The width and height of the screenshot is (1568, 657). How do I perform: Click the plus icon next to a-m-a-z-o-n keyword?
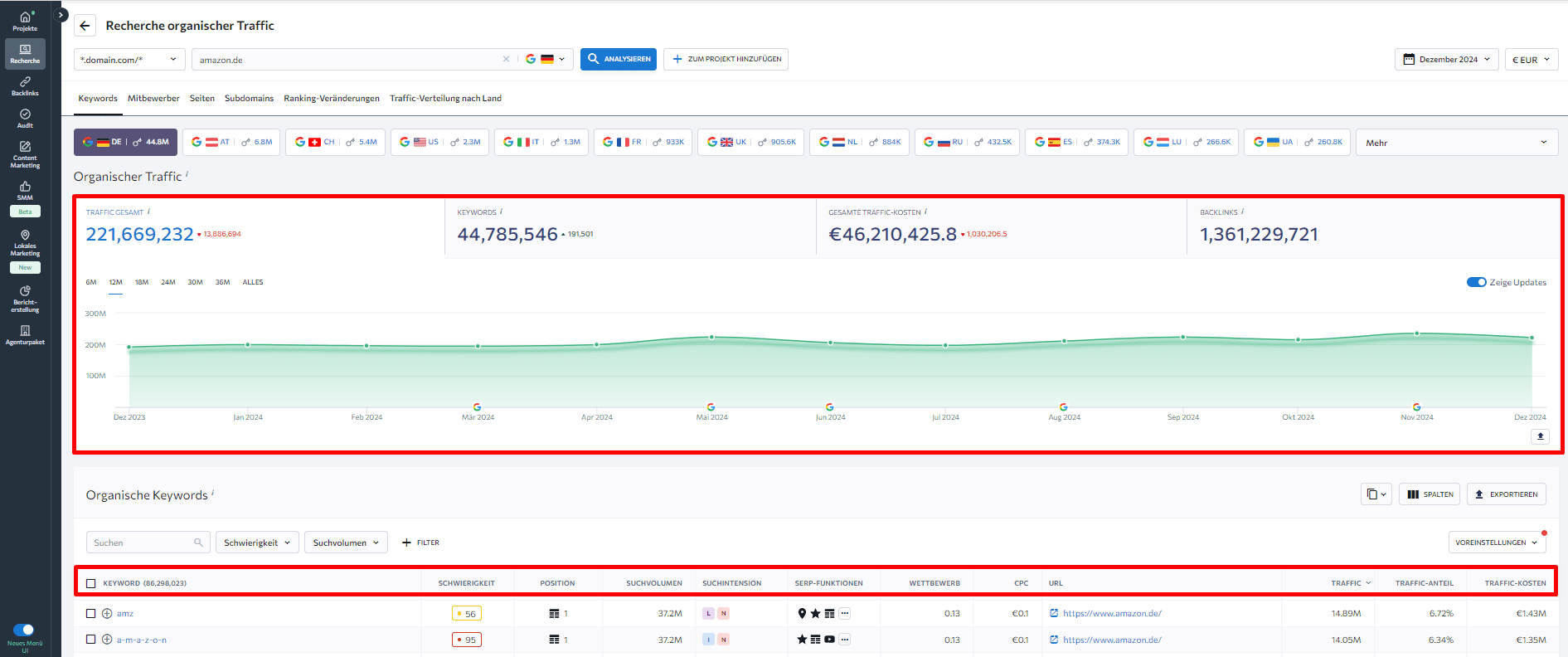(x=107, y=640)
